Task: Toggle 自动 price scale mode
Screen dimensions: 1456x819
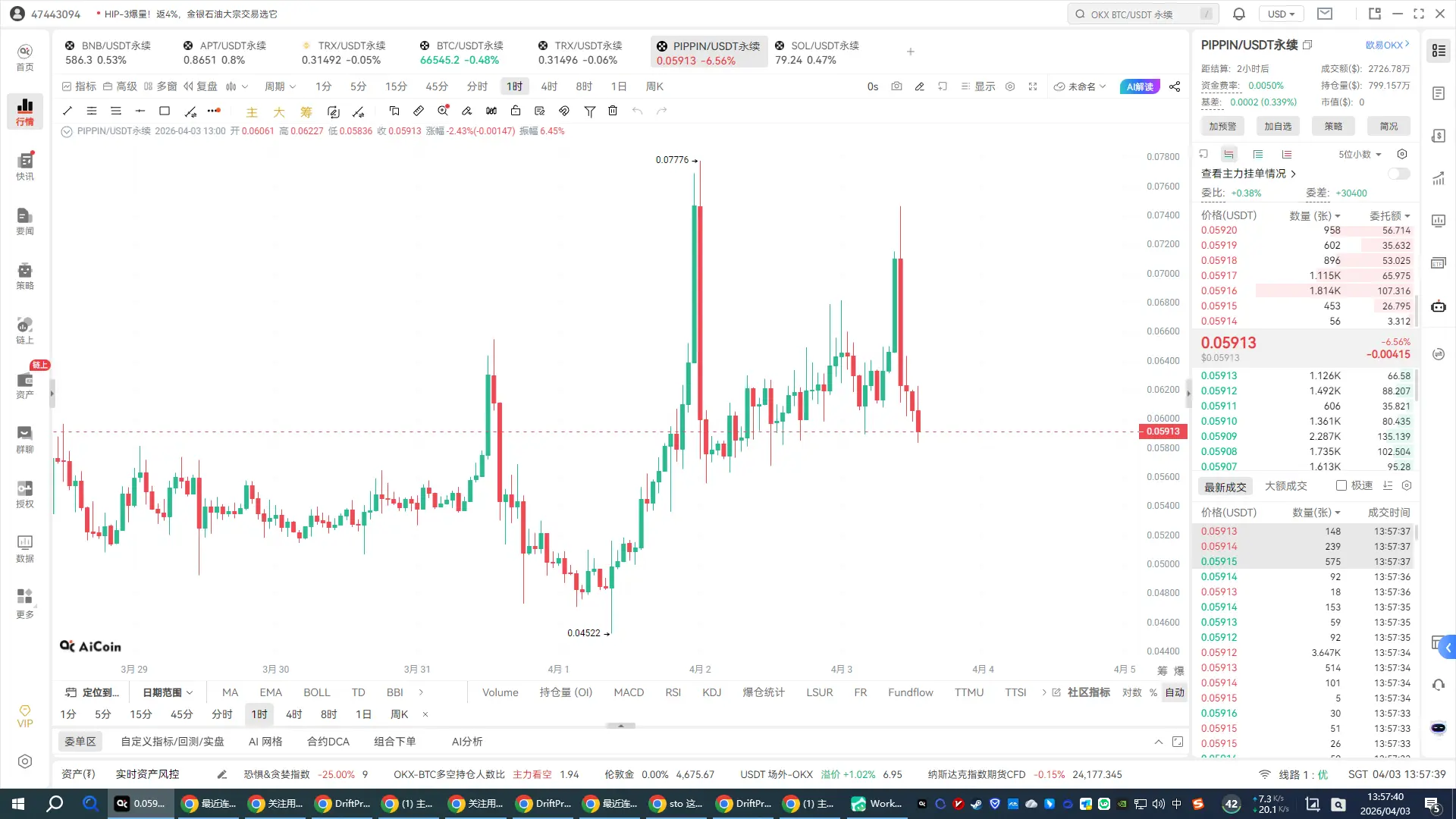Action: [x=1175, y=692]
